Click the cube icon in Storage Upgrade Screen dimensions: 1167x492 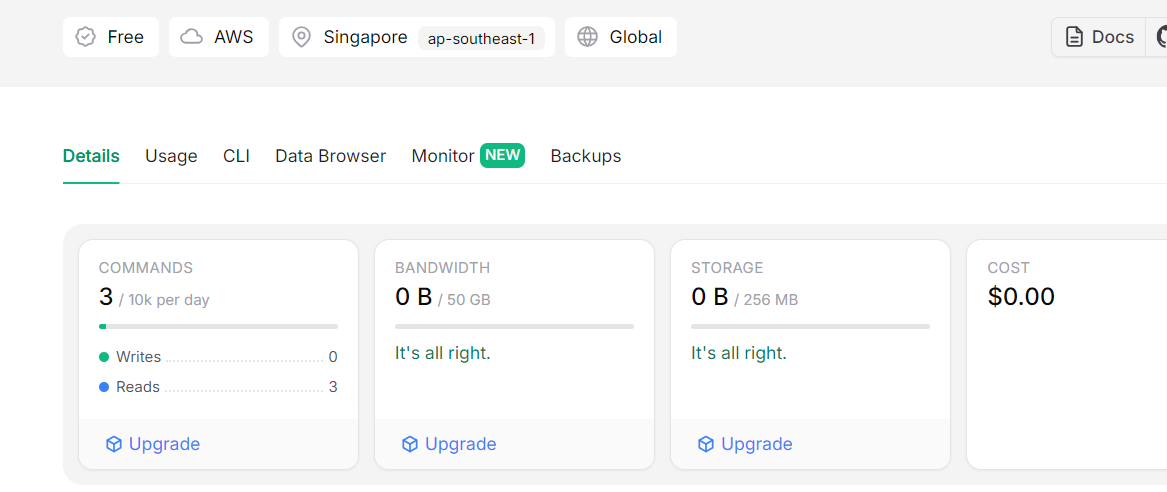tap(706, 444)
